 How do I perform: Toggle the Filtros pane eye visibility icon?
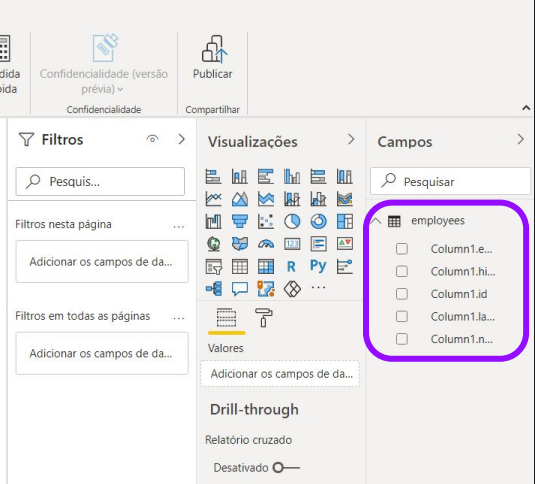coord(153,139)
